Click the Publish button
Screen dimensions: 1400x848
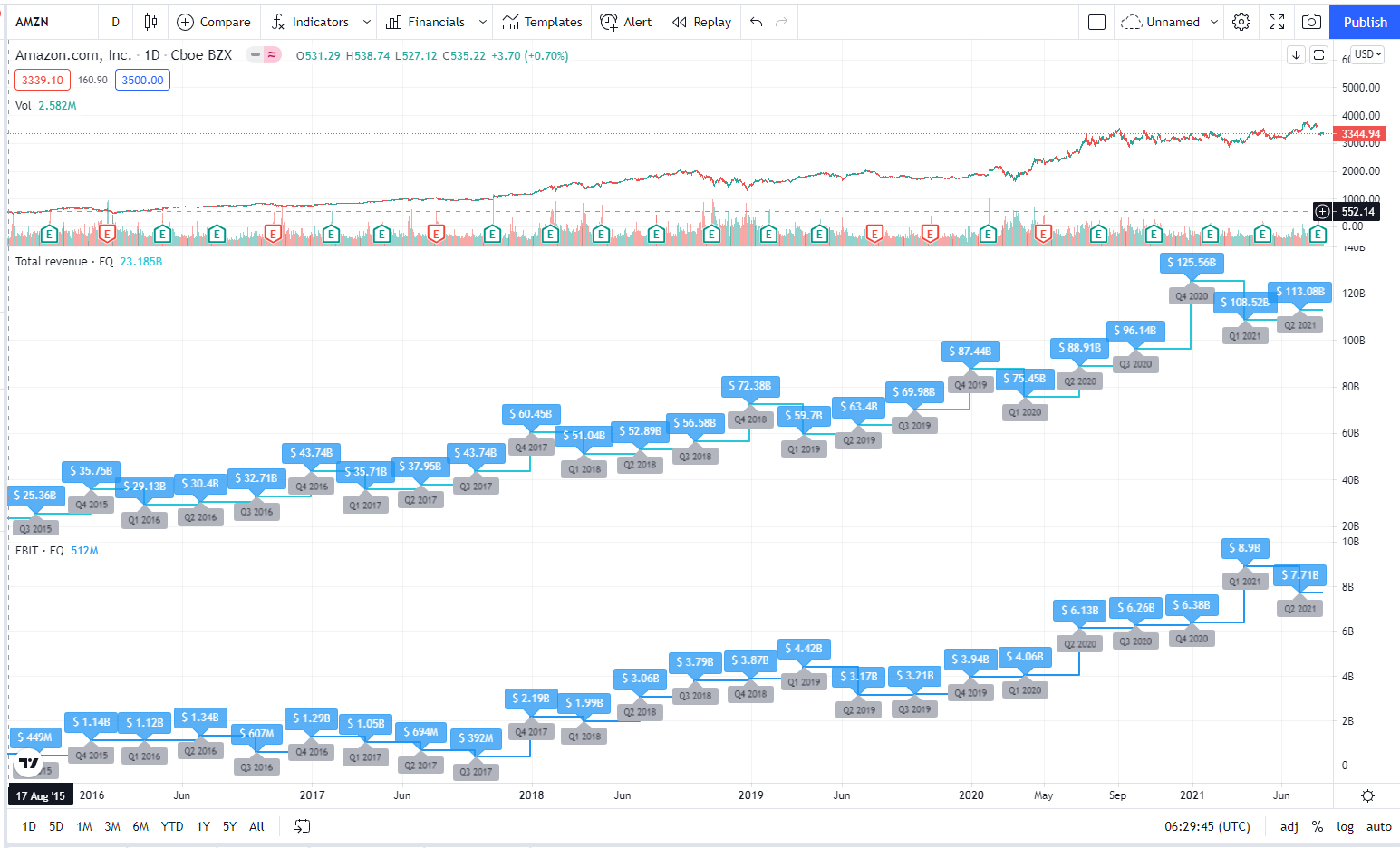click(x=1365, y=22)
